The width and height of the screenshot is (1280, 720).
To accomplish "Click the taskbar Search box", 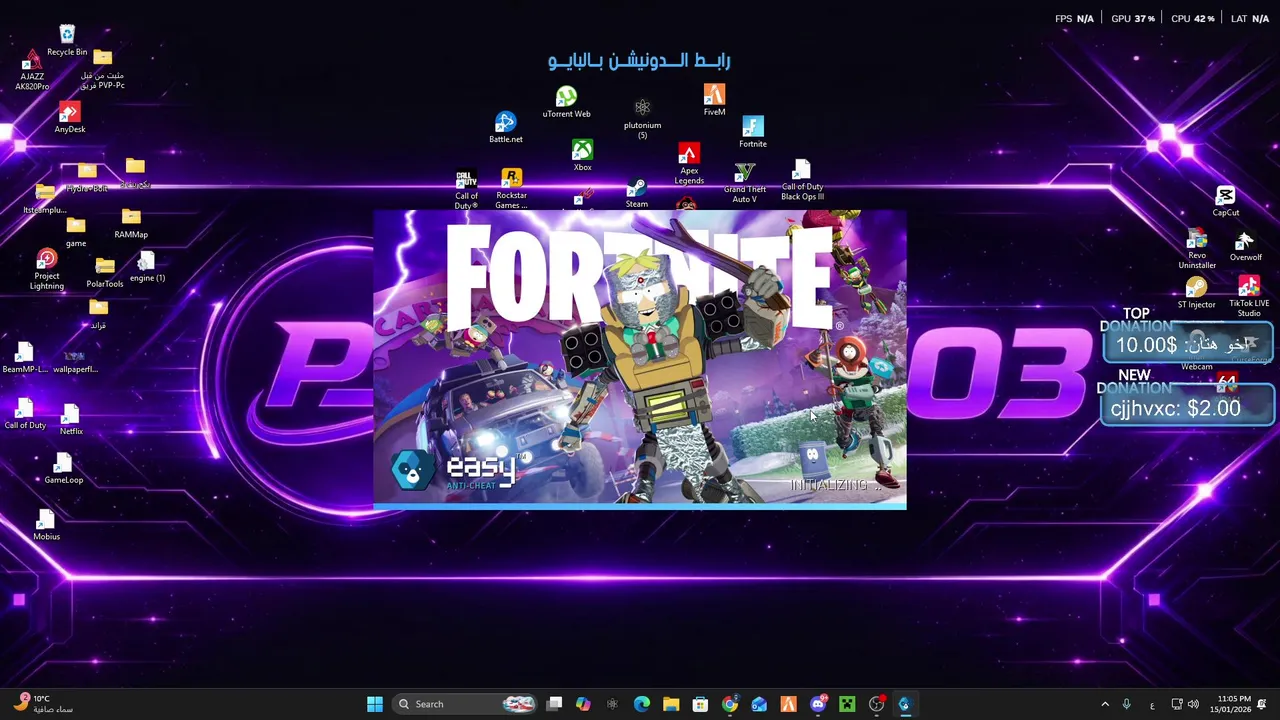I will (466, 704).
